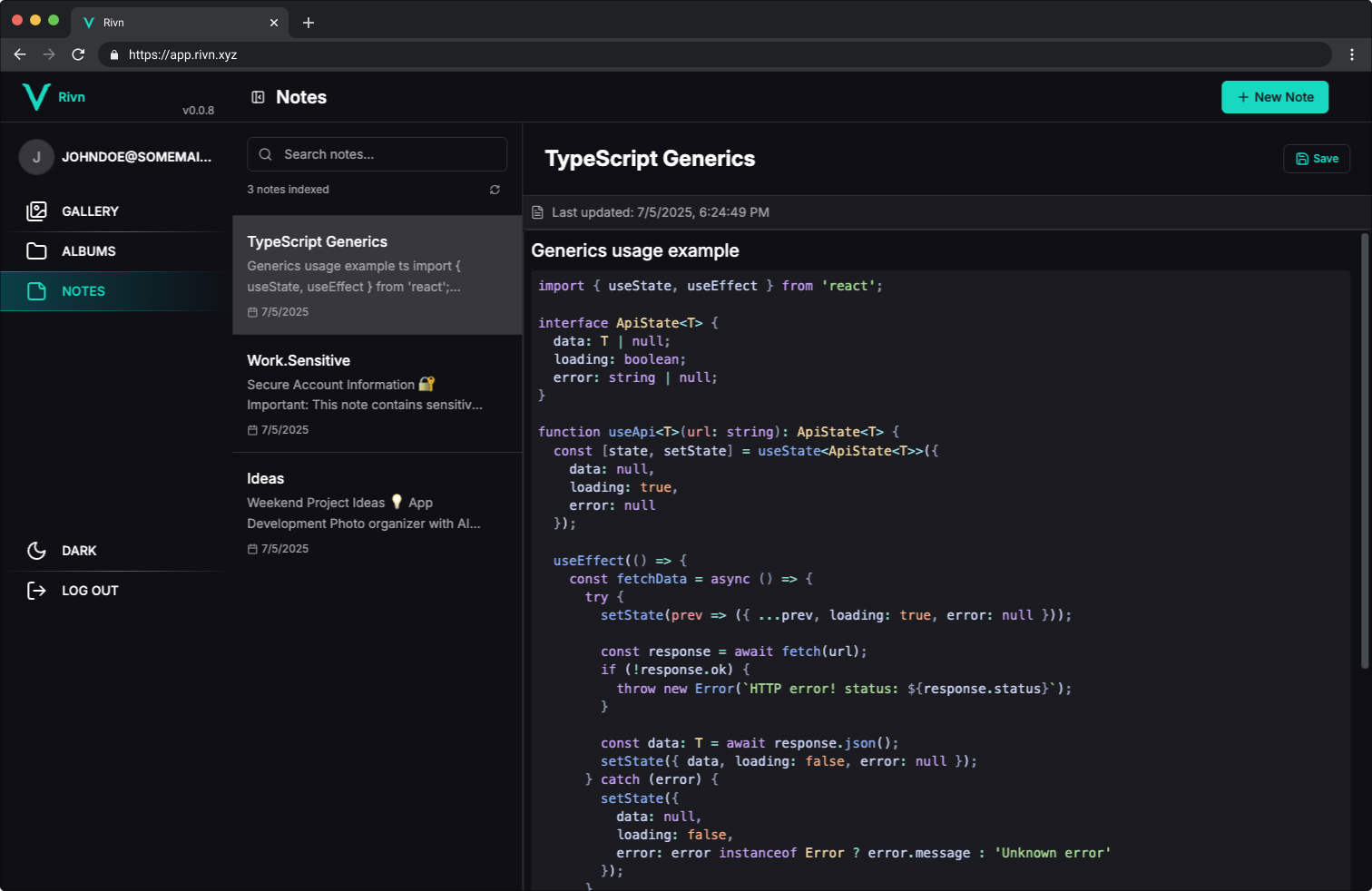Screen dimensions: 1372x891
Task: Click the 'throw new Error' code line
Action: [844, 689]
